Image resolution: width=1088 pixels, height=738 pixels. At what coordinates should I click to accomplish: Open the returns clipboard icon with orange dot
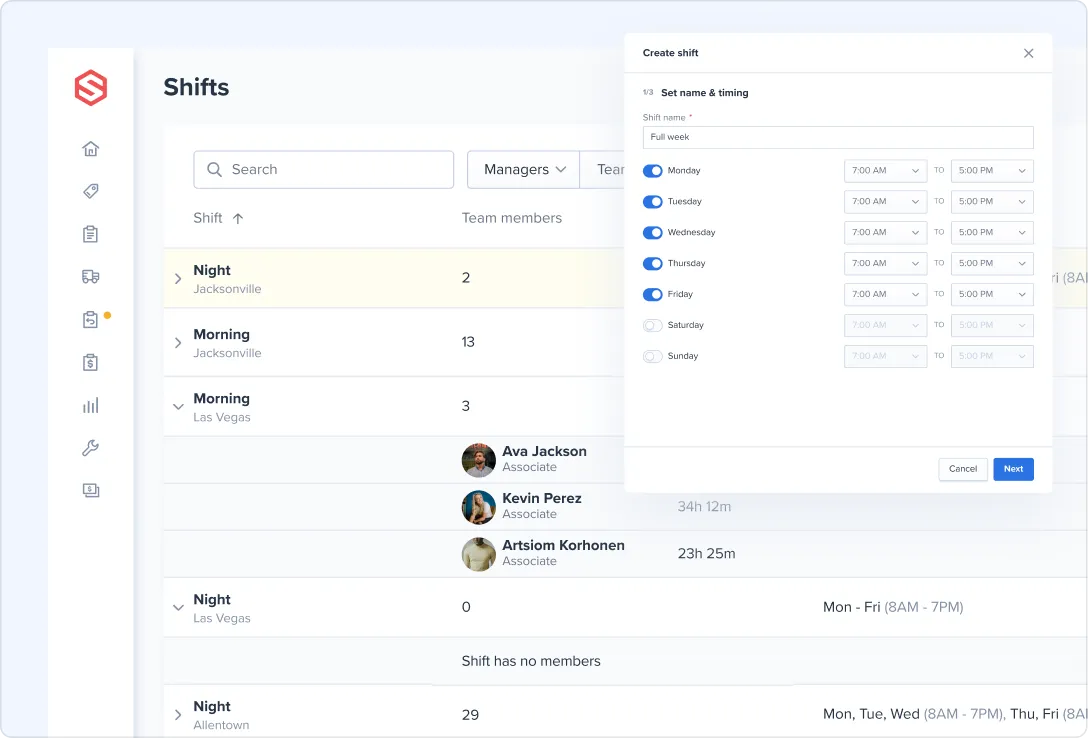90,318
